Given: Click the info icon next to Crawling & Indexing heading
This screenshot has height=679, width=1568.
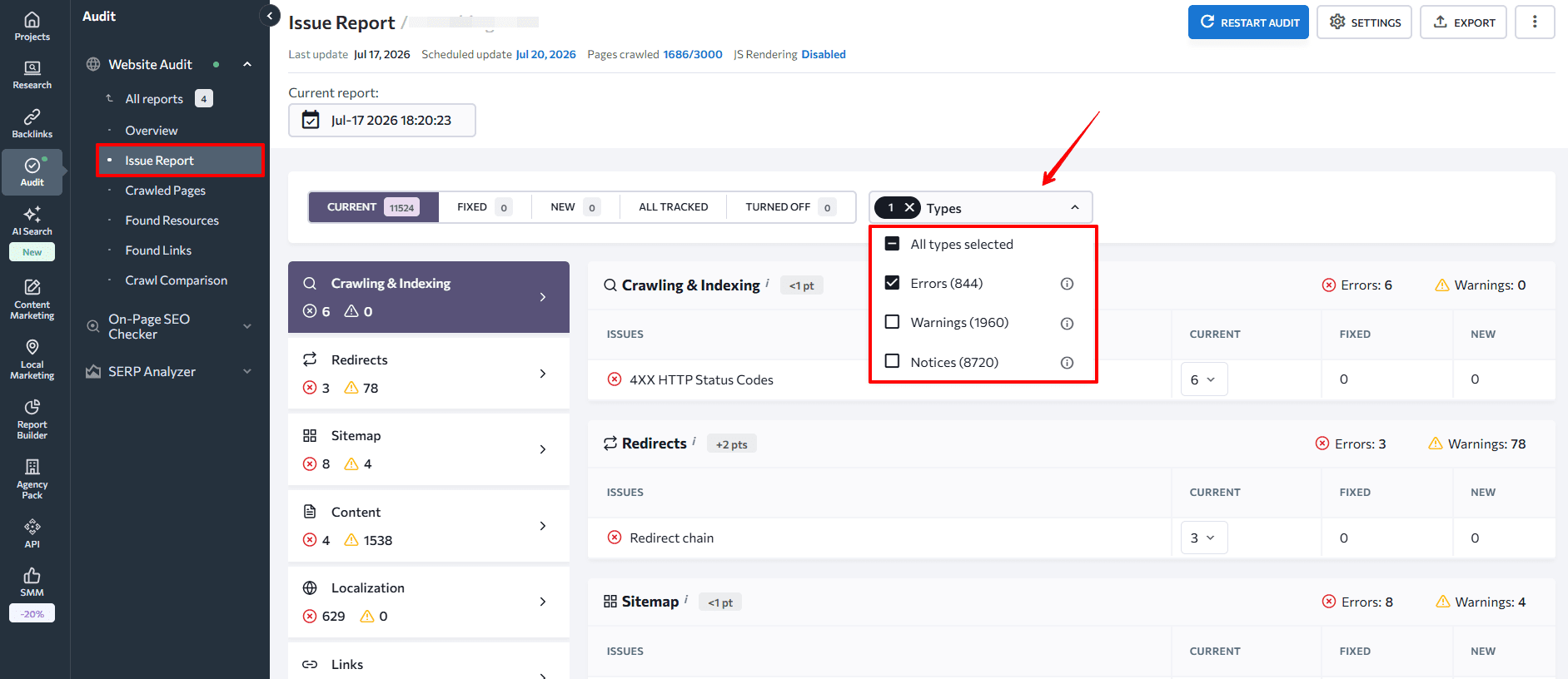Looking at the screenshot, I should pos(767,282).
